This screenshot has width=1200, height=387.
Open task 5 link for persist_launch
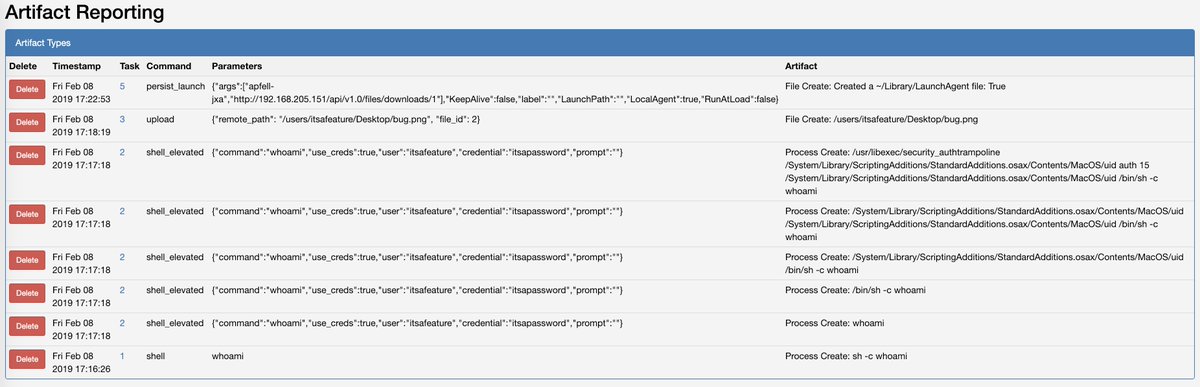(122, 87)
